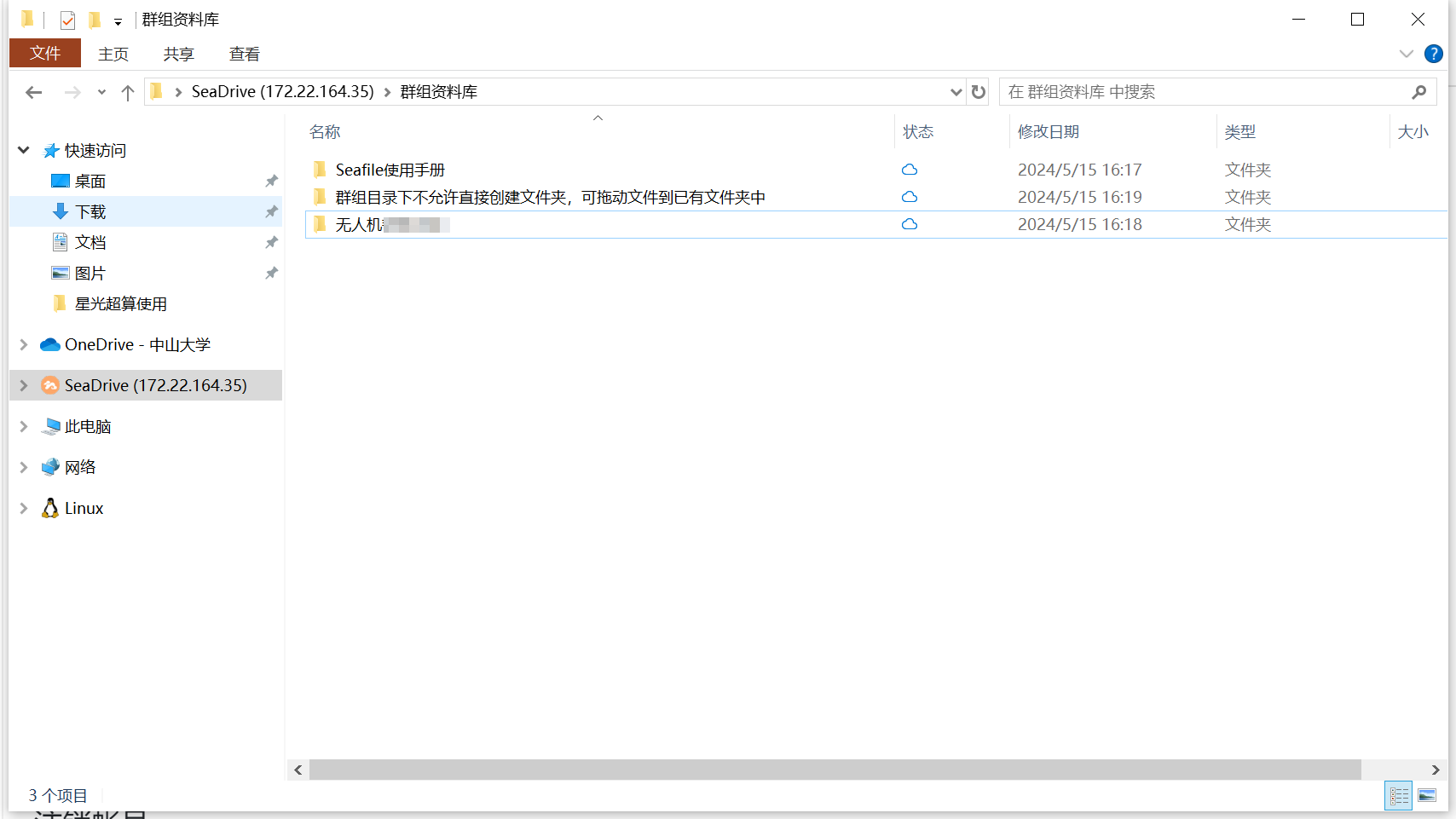Viewport: 1456px width, 819px height.
Task: Click the back navigation arrow
Action: pyautogui.click(x=34, y=92)
